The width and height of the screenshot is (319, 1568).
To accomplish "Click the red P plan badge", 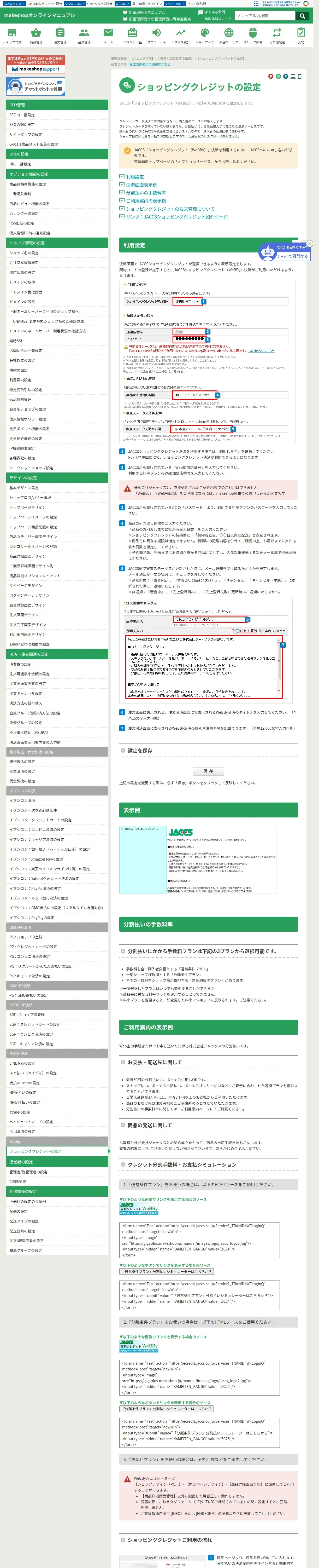I will [x=271, y=77].
